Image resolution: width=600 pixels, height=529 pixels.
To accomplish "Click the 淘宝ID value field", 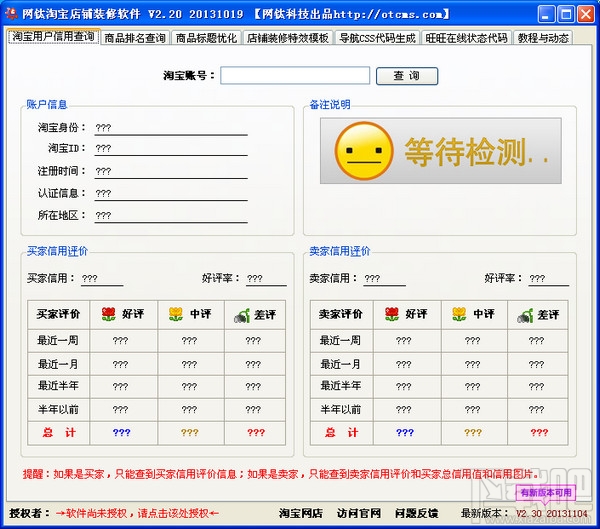I will point(171,149).
